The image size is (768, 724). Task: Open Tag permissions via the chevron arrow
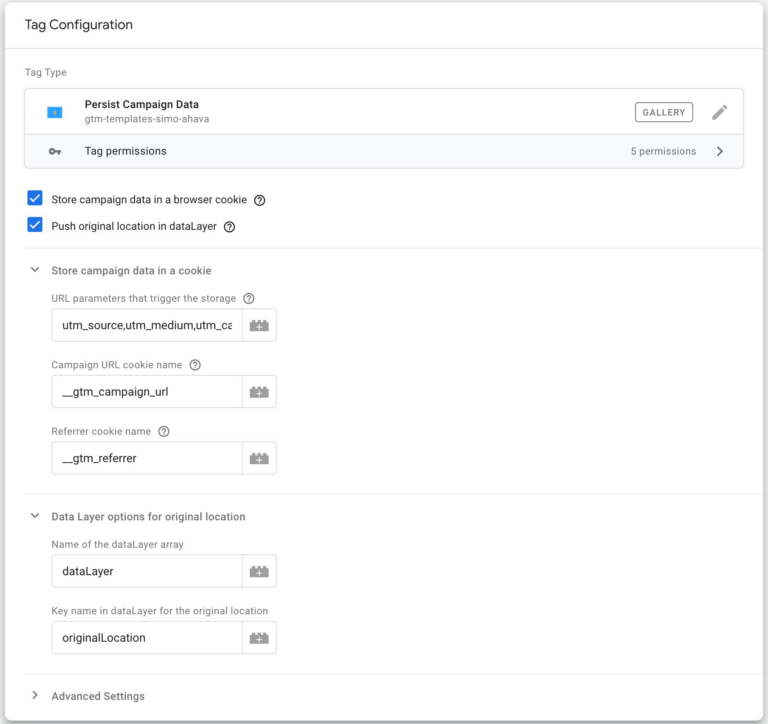(x=720, y=151)
